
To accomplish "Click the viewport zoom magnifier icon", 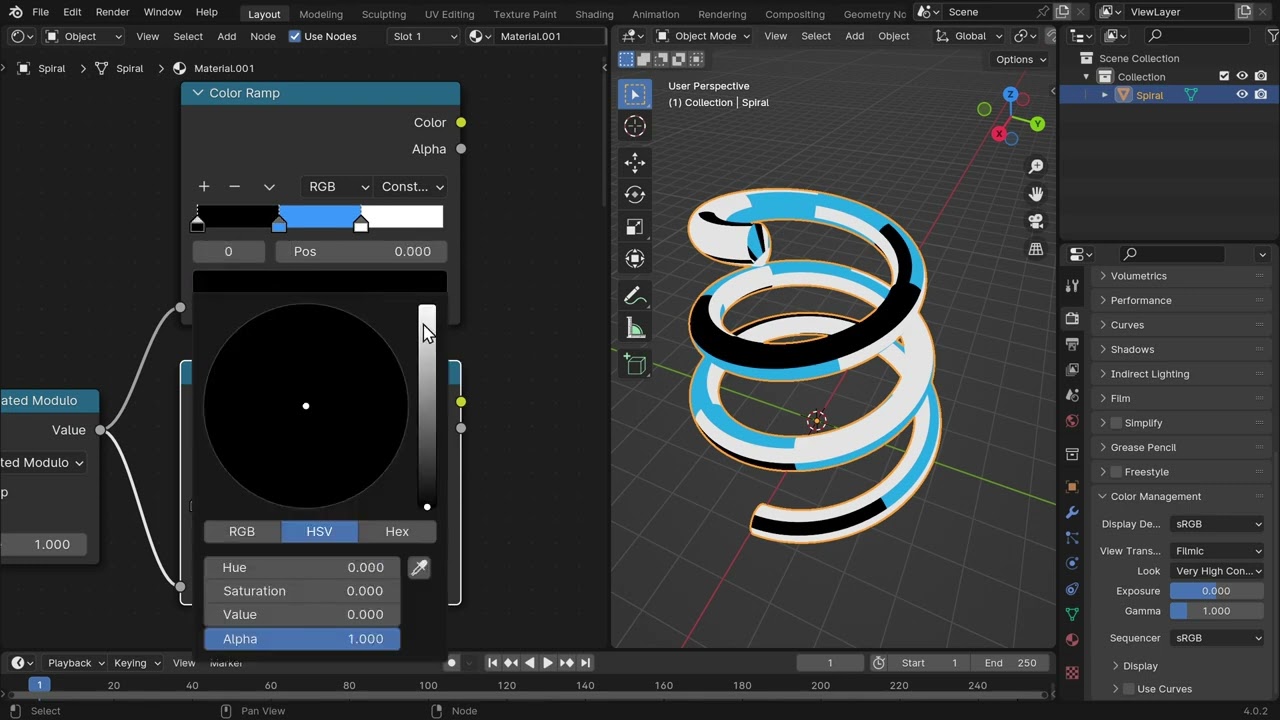I will (x=1036, y=166).
